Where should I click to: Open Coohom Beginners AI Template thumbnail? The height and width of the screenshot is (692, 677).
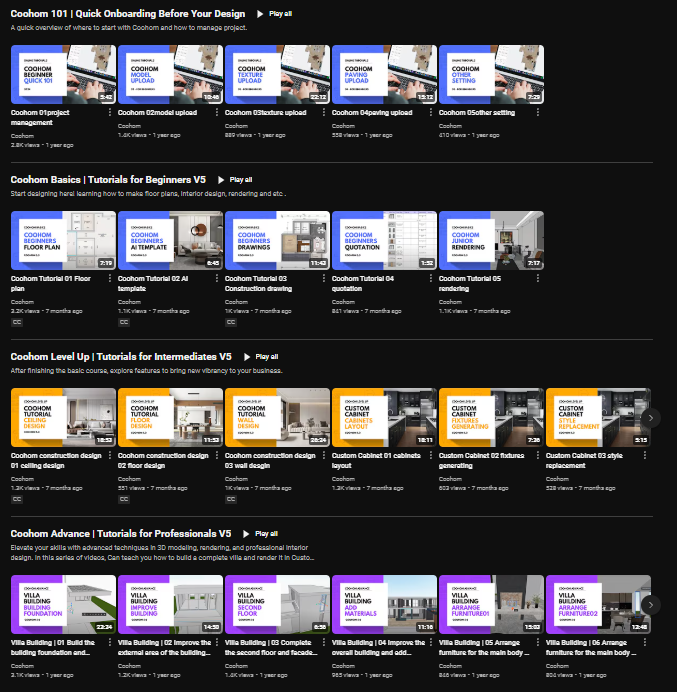pos(170,241)
